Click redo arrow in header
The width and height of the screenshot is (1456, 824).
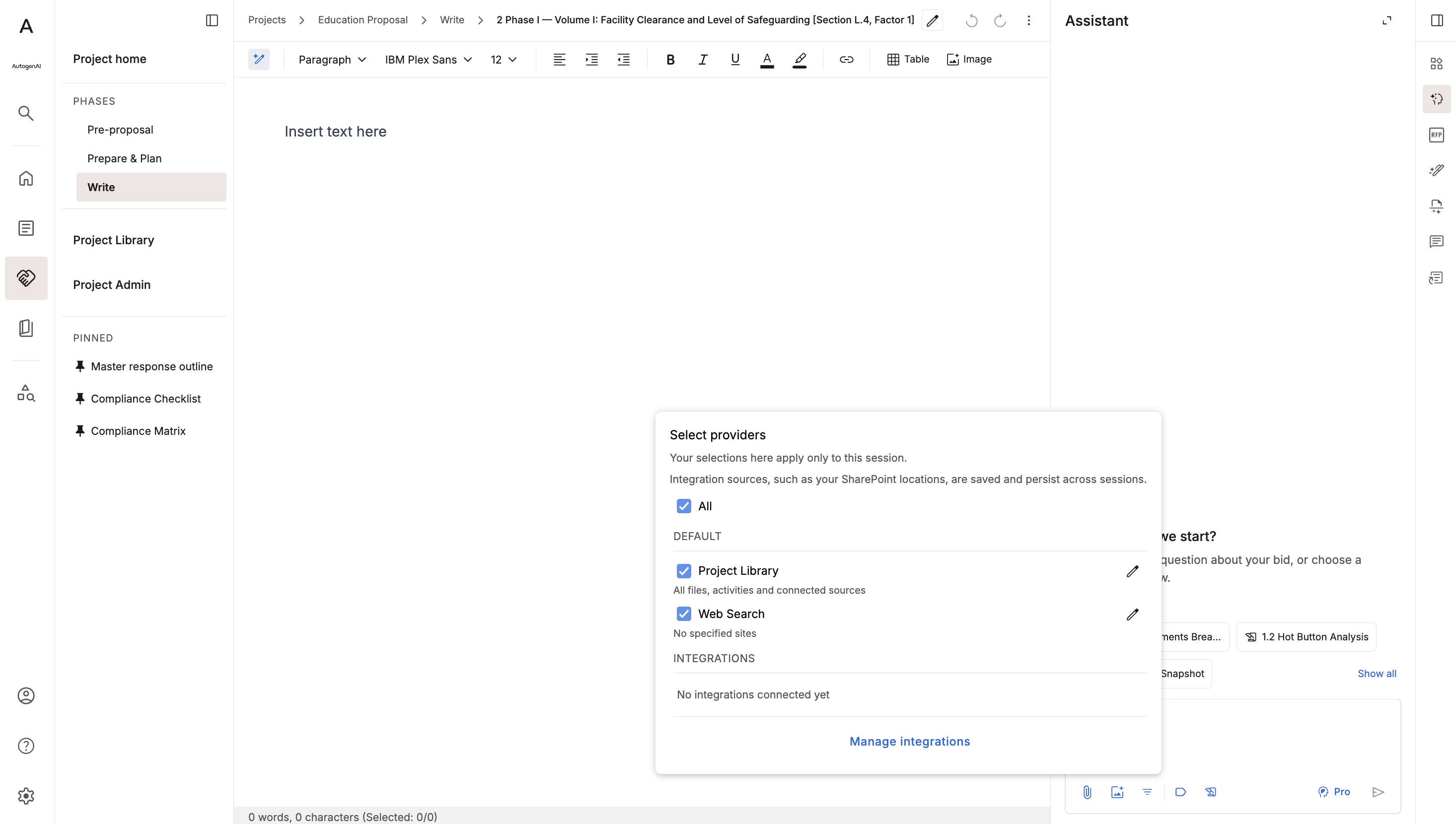point(1000,20)
